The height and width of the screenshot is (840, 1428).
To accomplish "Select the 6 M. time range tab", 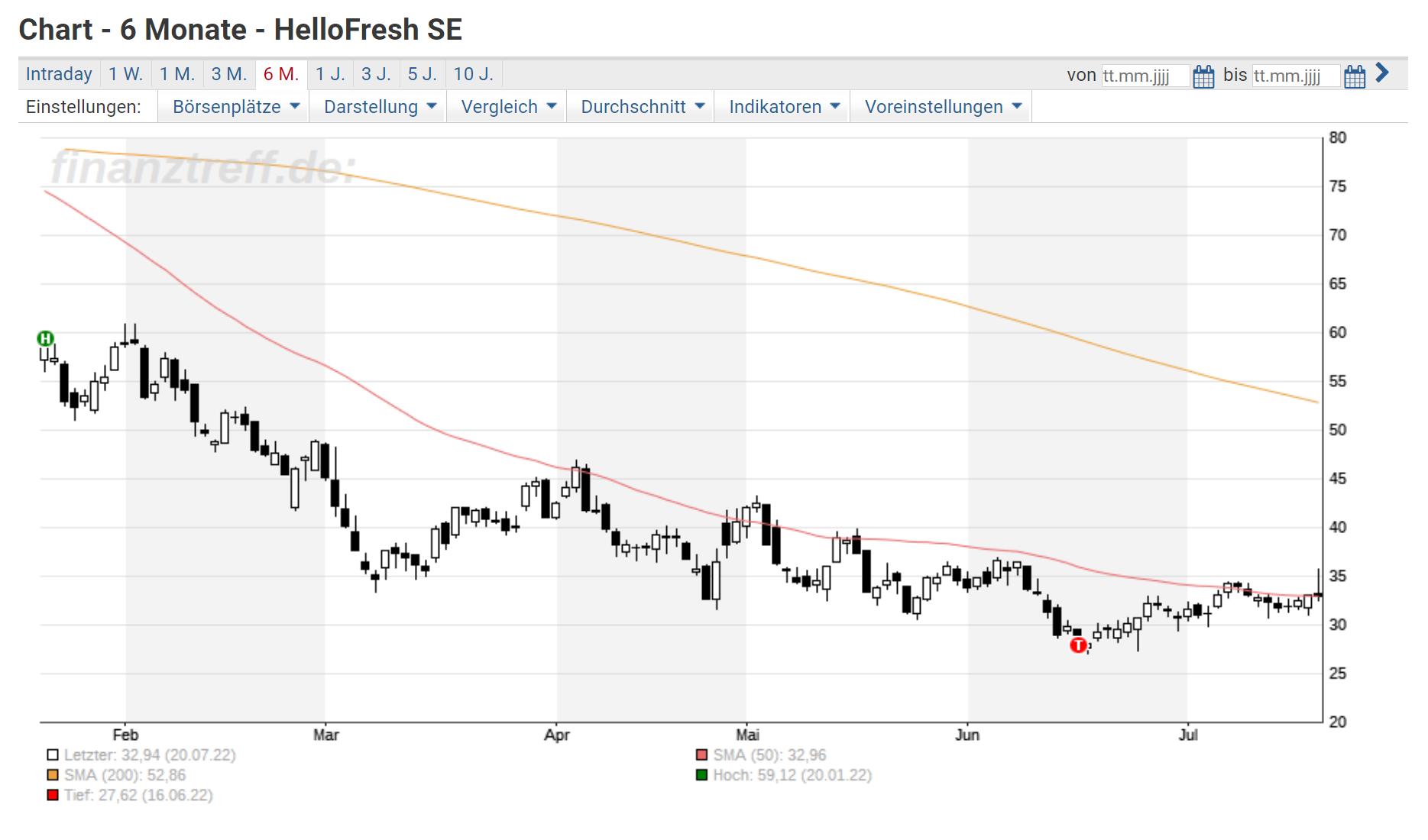I will tap(281, 74).
